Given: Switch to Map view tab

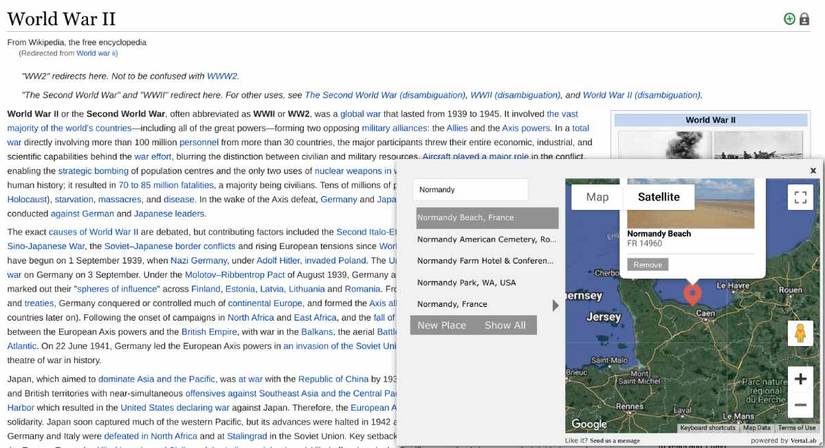Looking at the screenshot, I should 597,197.
